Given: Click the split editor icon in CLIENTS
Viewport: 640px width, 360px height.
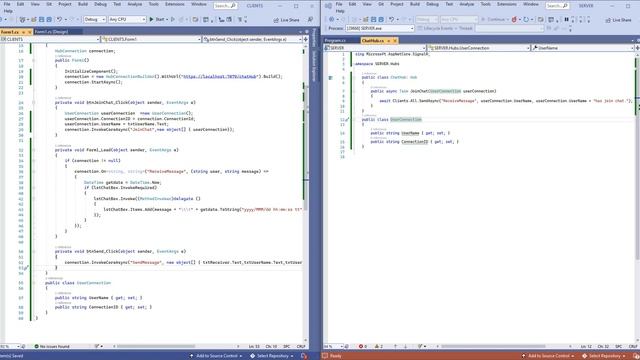Looking at the screenshot, I should pos(305,39).
